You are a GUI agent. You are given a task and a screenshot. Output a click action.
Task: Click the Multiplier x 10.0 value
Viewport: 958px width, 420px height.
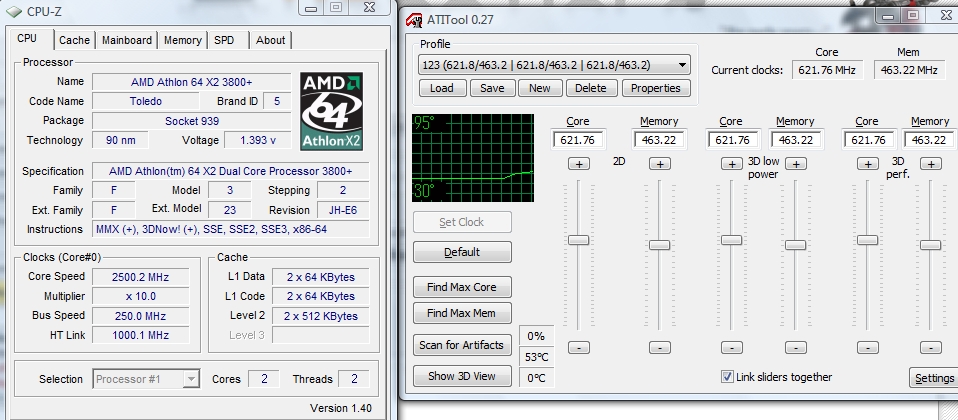[141, 297]
